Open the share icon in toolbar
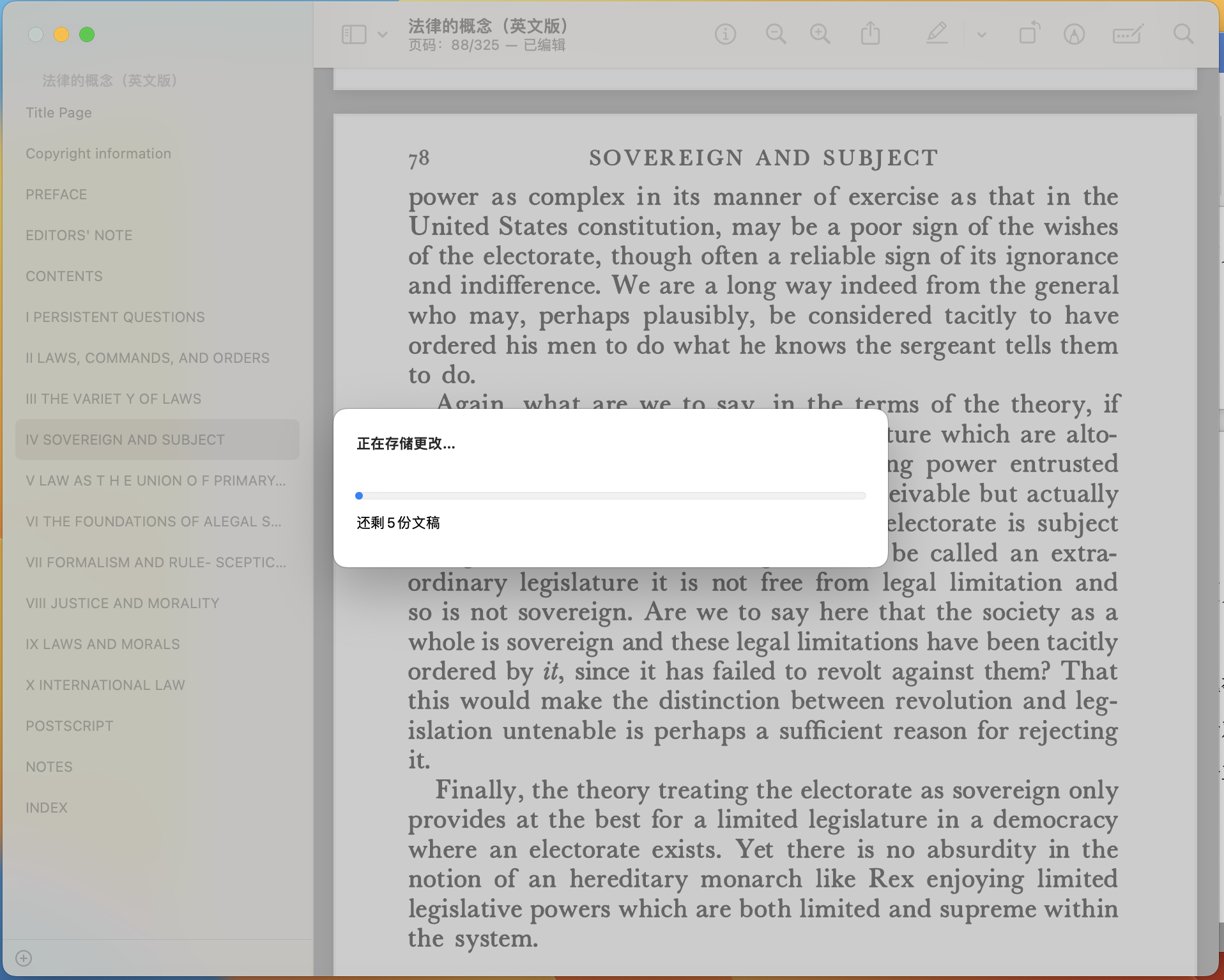This screenshot has width=1224, height=980. point(870,34)
